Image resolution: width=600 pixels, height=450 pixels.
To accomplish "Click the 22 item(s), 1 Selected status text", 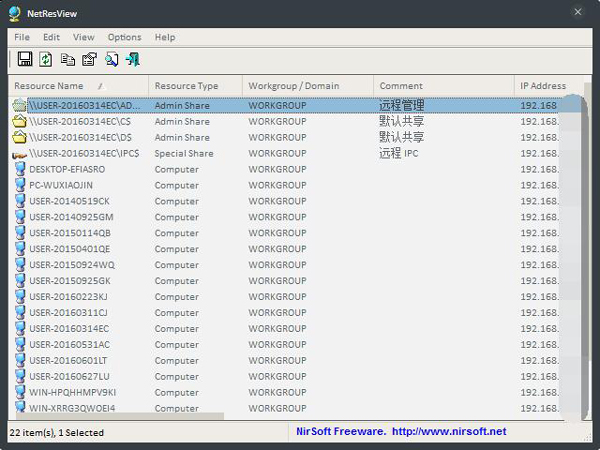I will point(57,433).
